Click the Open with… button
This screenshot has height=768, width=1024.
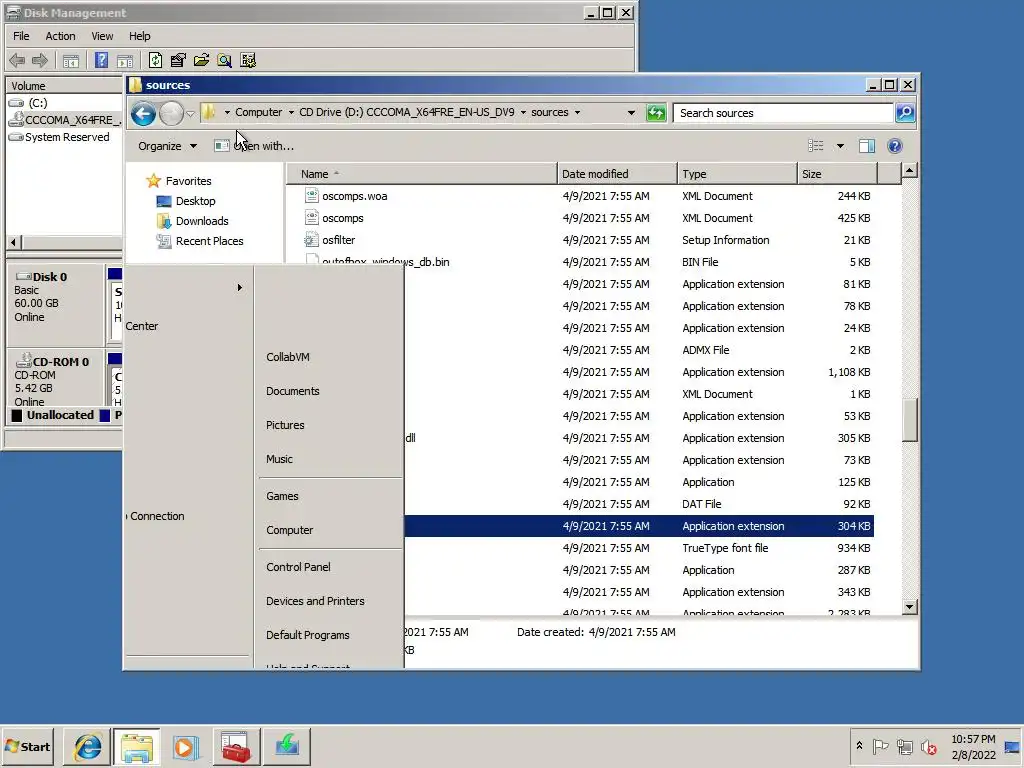[255, 146]
